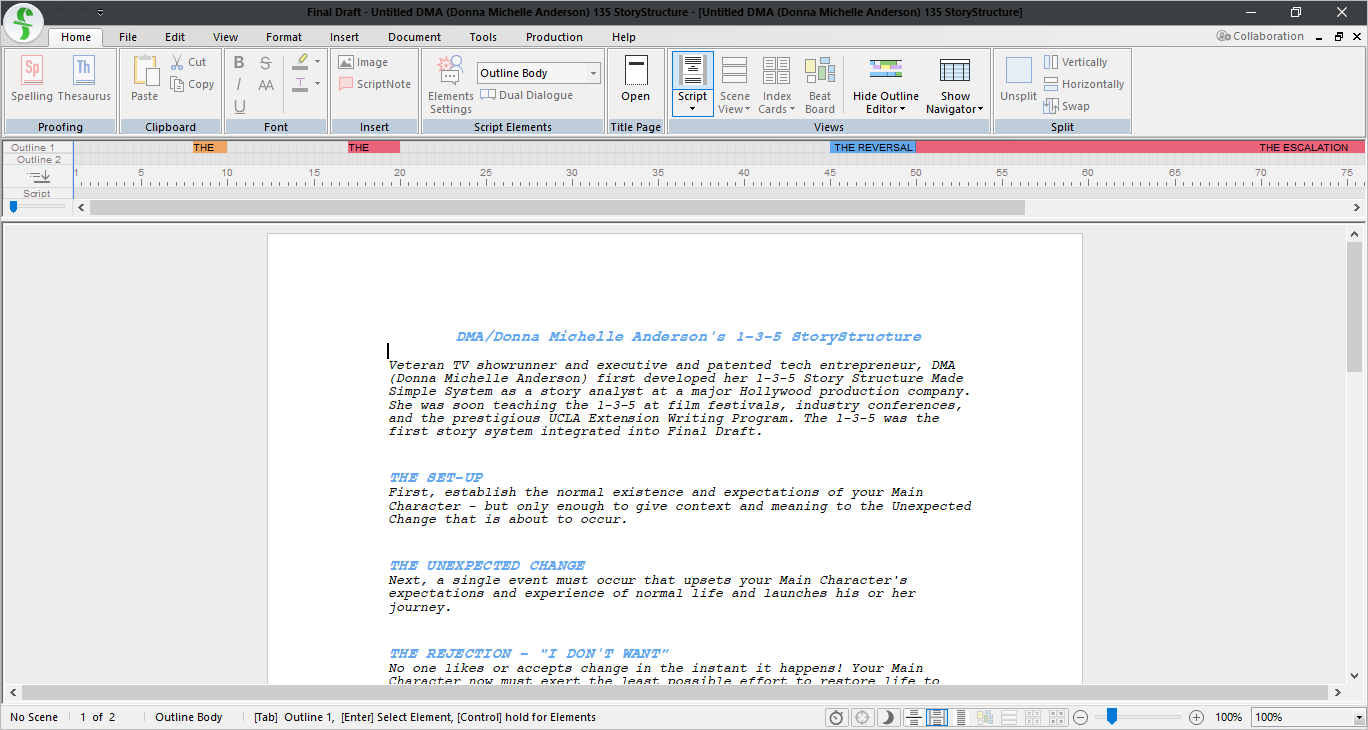
Task: Show the Navigator panel
Action: [955, 85]
